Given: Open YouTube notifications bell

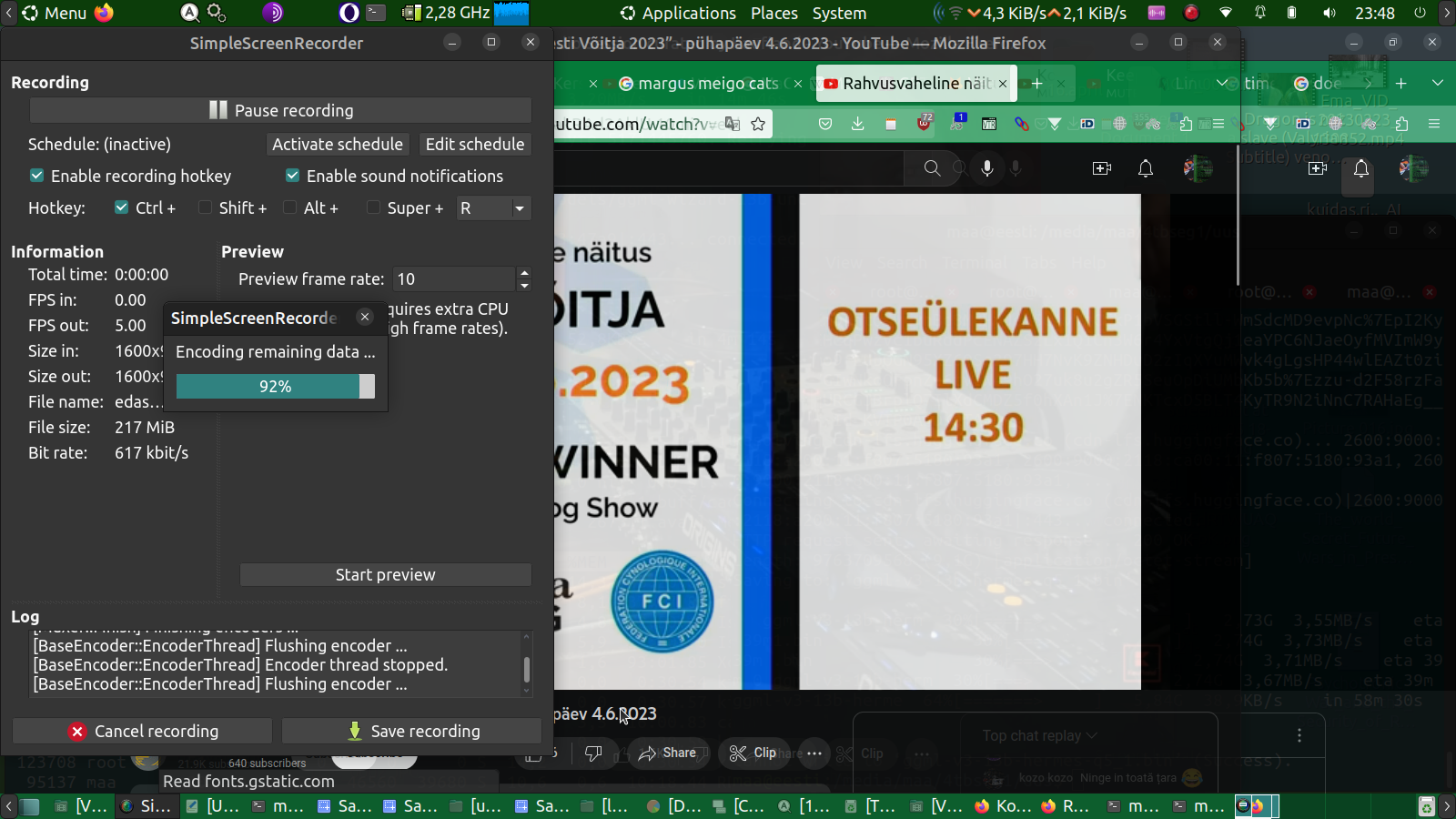Looking at the screenshot, I should (x=1146, y=168).
